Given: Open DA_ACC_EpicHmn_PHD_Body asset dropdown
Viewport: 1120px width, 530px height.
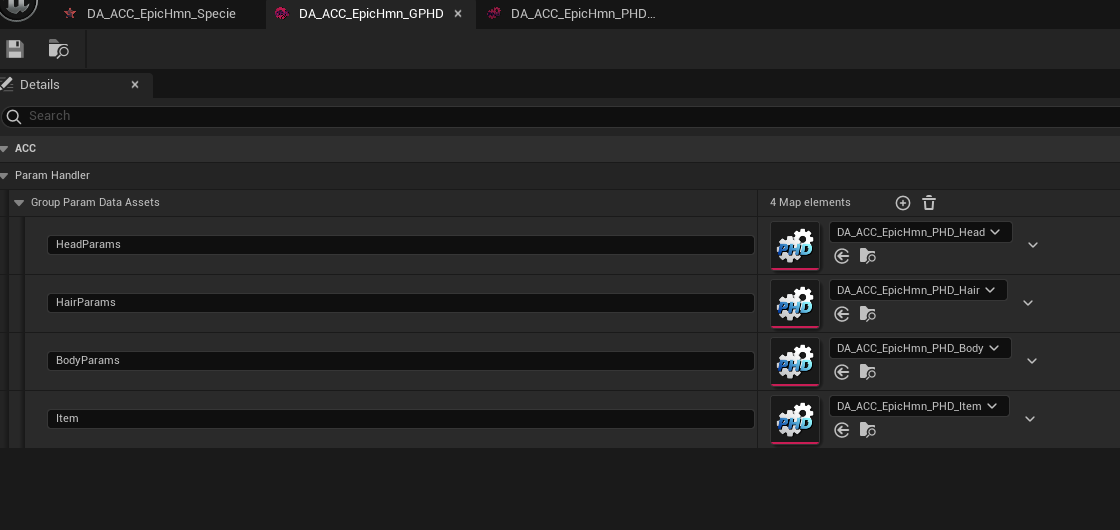Looking at the screenshot, I should coord(920,348).
